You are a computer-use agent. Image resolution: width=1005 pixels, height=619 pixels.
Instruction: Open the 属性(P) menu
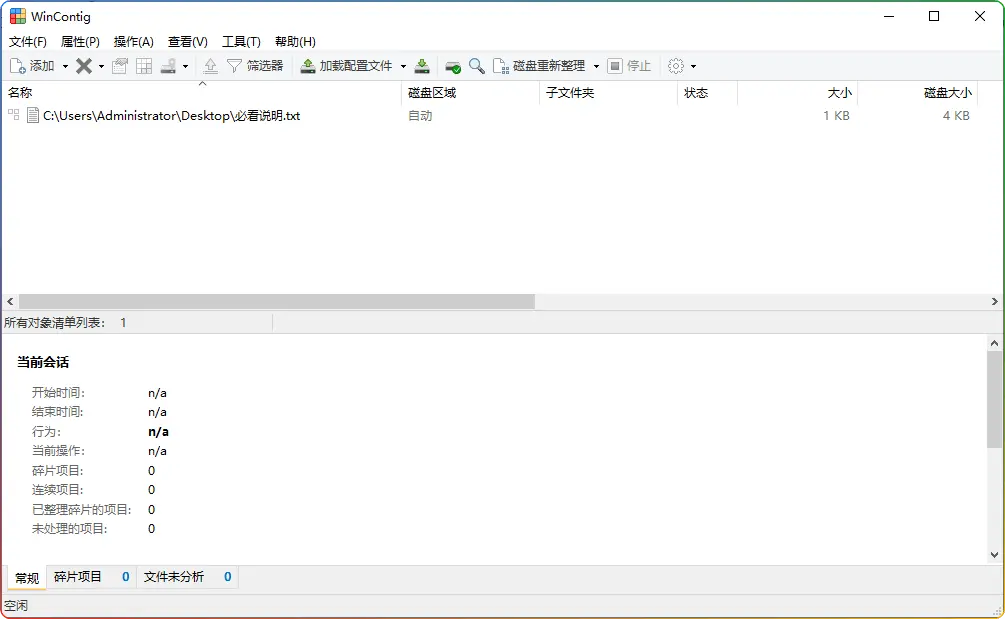point(80,42)
